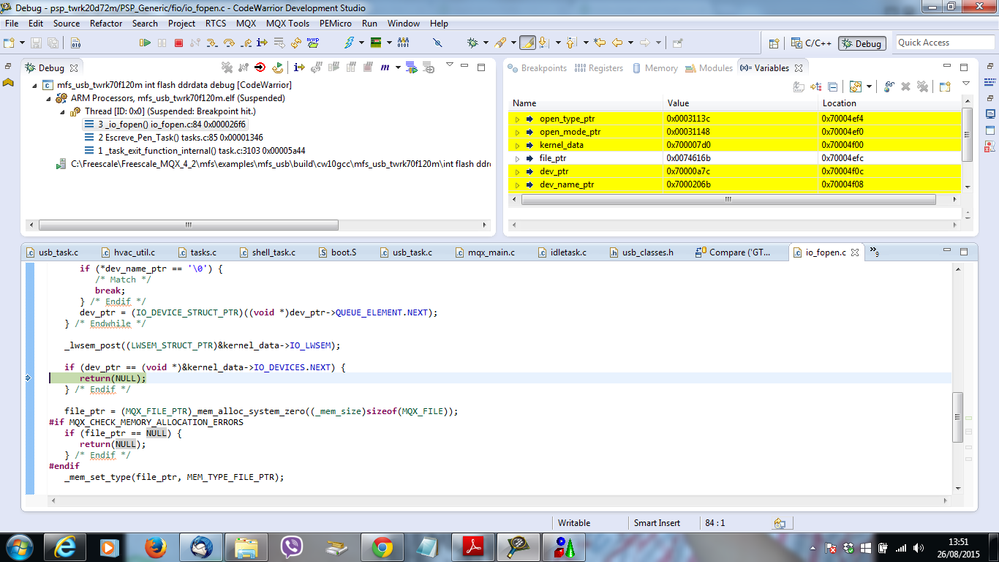Toggle Show Type Names in Variables view
999x562 pixels.
798,87
